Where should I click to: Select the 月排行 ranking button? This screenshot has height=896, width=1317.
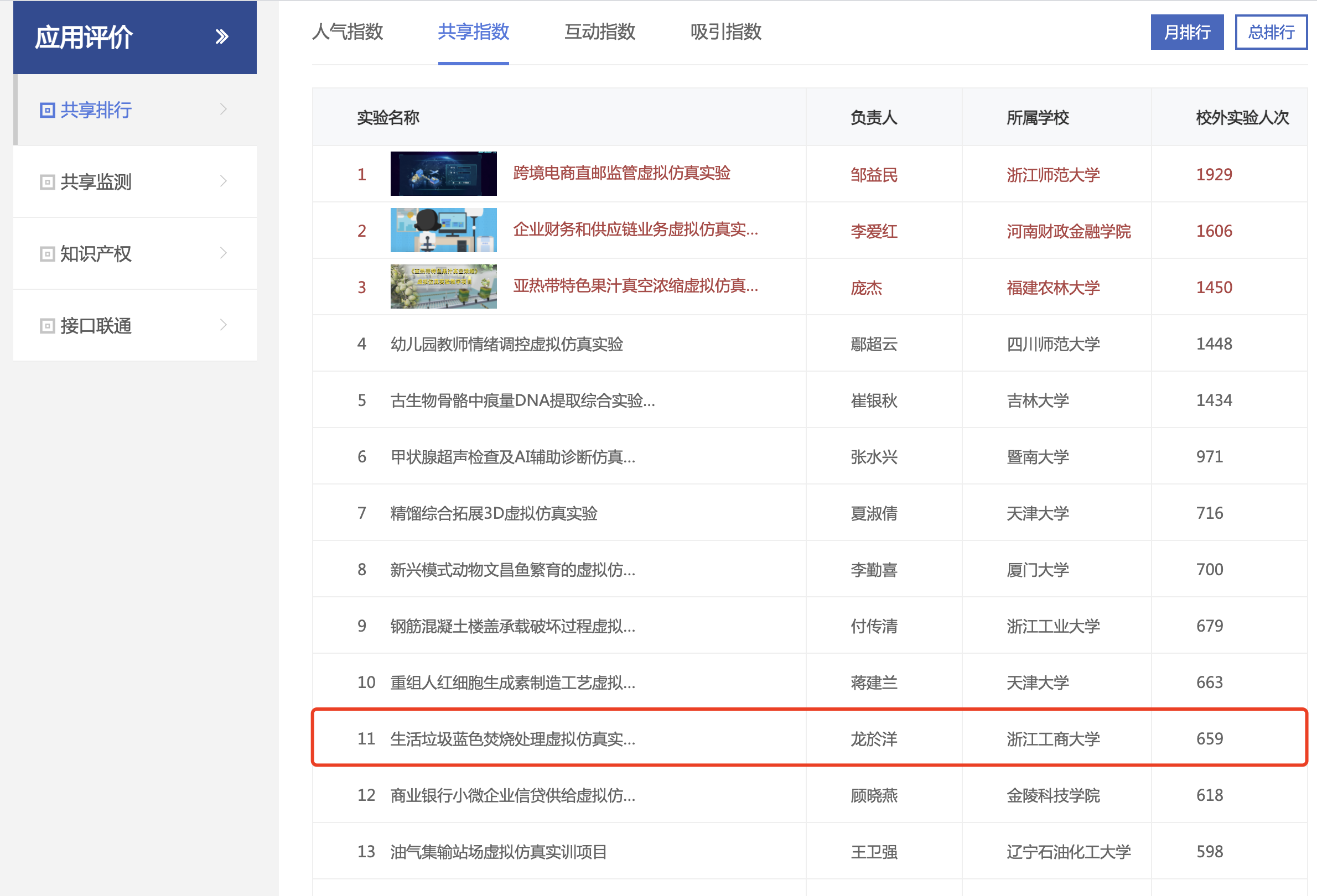[1186, 32]
